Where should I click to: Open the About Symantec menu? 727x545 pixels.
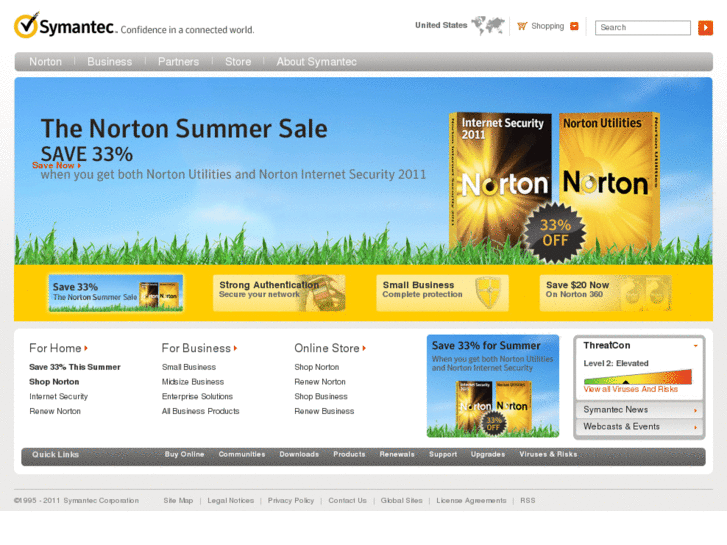[317, 62]
